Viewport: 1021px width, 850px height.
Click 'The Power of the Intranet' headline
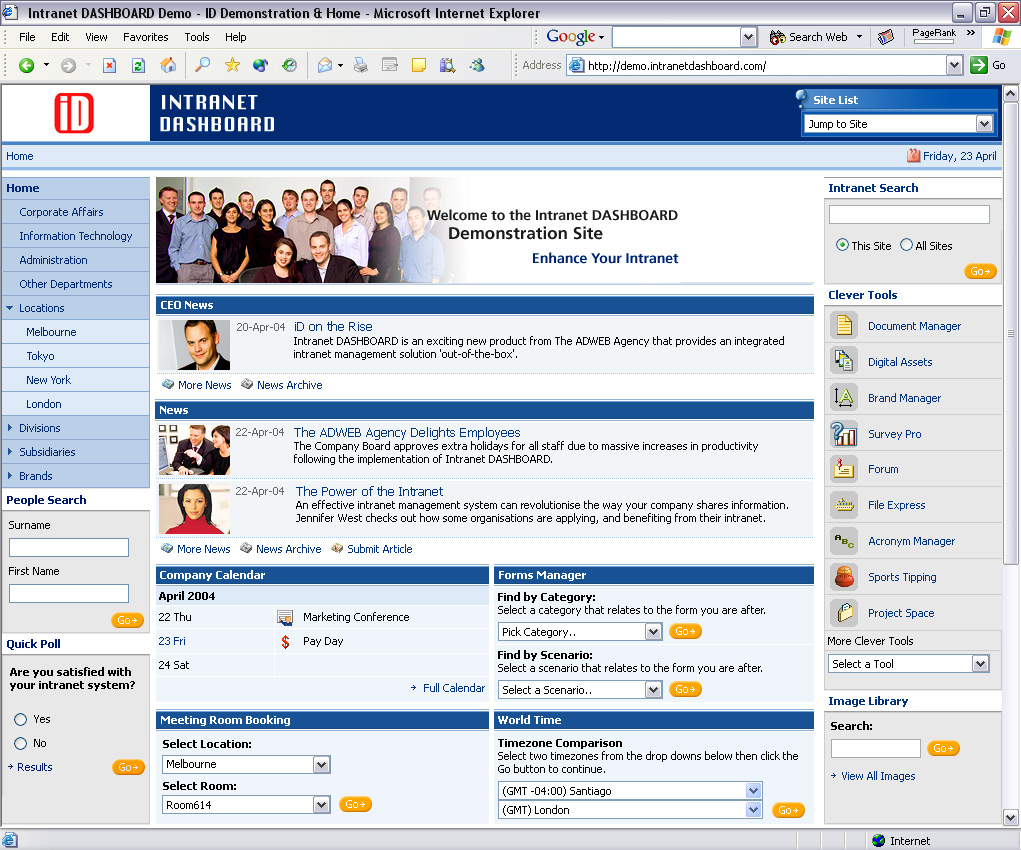pyautogui.click(x=369, y=491)
